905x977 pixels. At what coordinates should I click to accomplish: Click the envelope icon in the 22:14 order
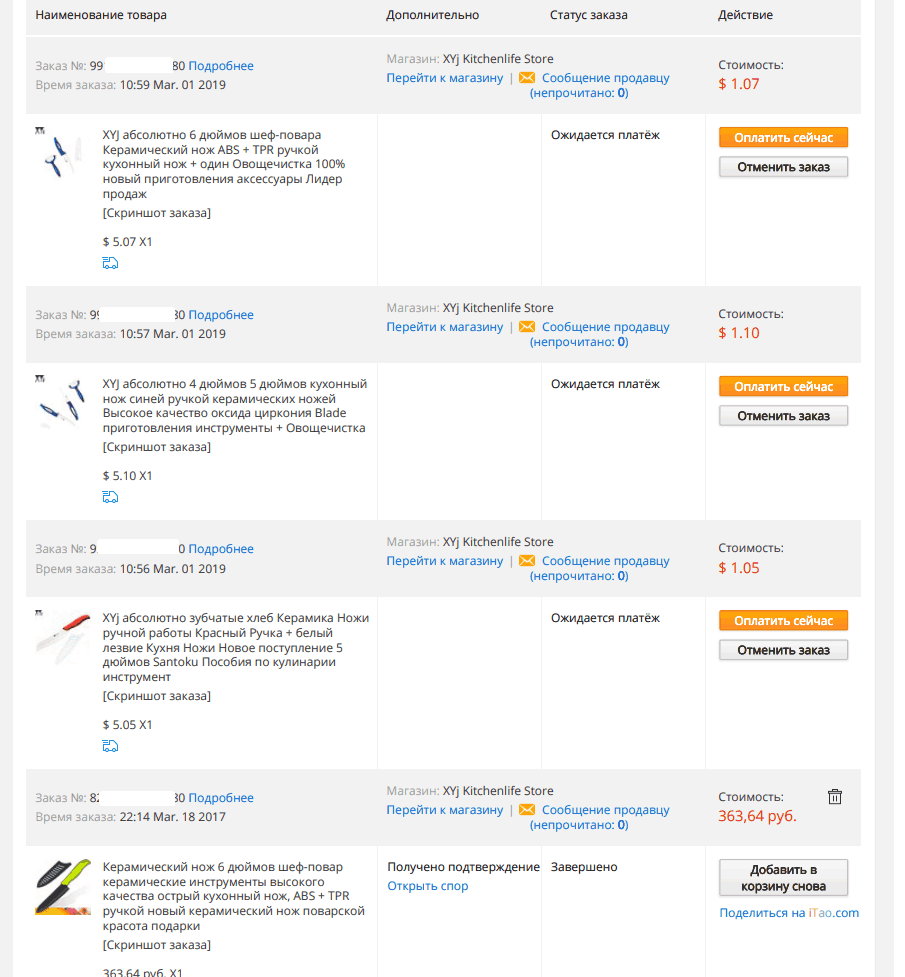(x=527, y=809)
